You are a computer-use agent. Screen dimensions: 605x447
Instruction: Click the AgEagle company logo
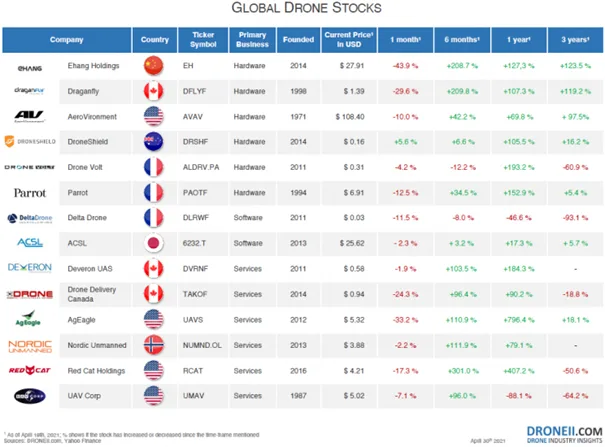pyautogui.click(x=27, y=320)
